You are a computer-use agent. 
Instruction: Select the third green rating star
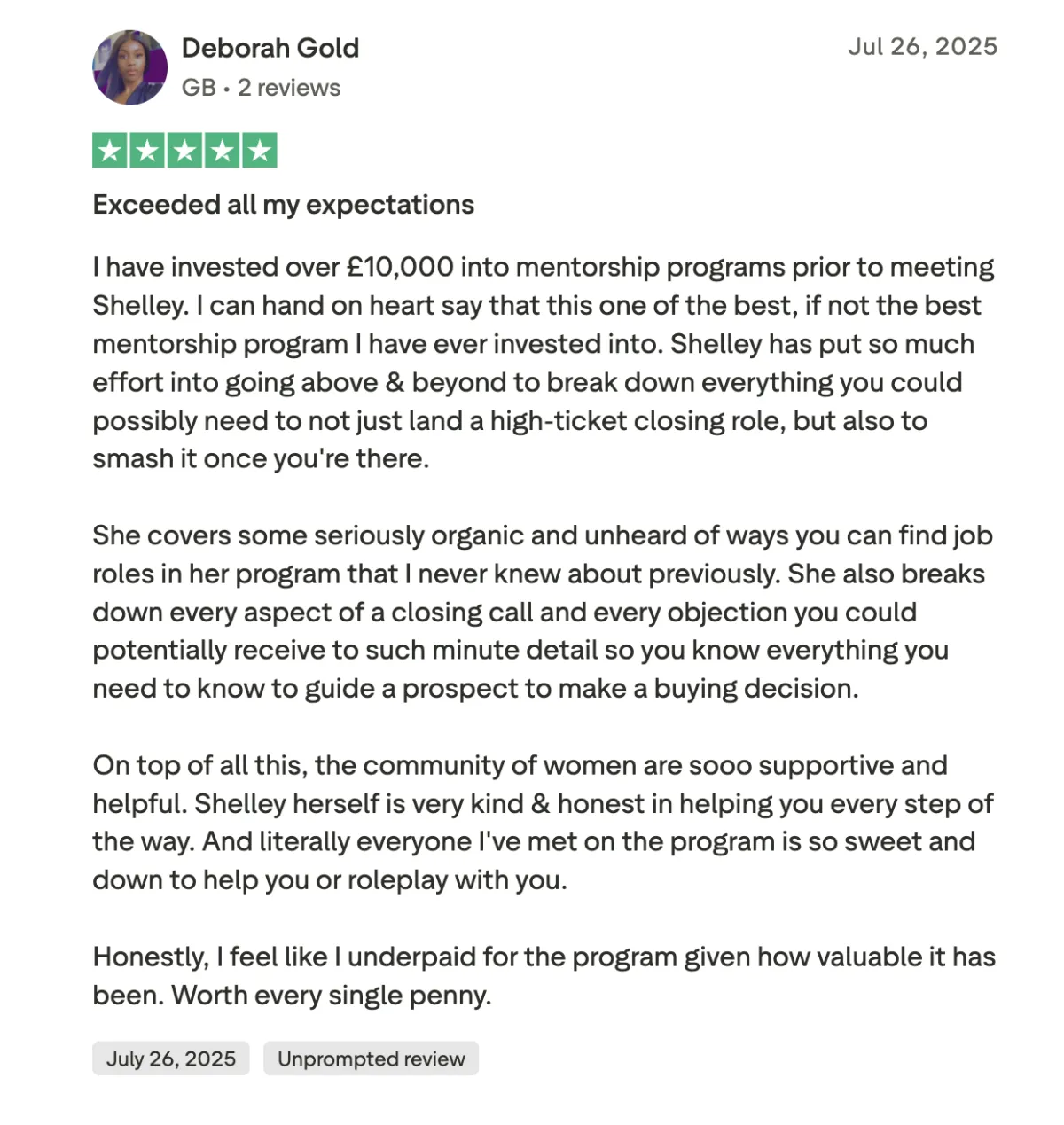tap(184, 150)
